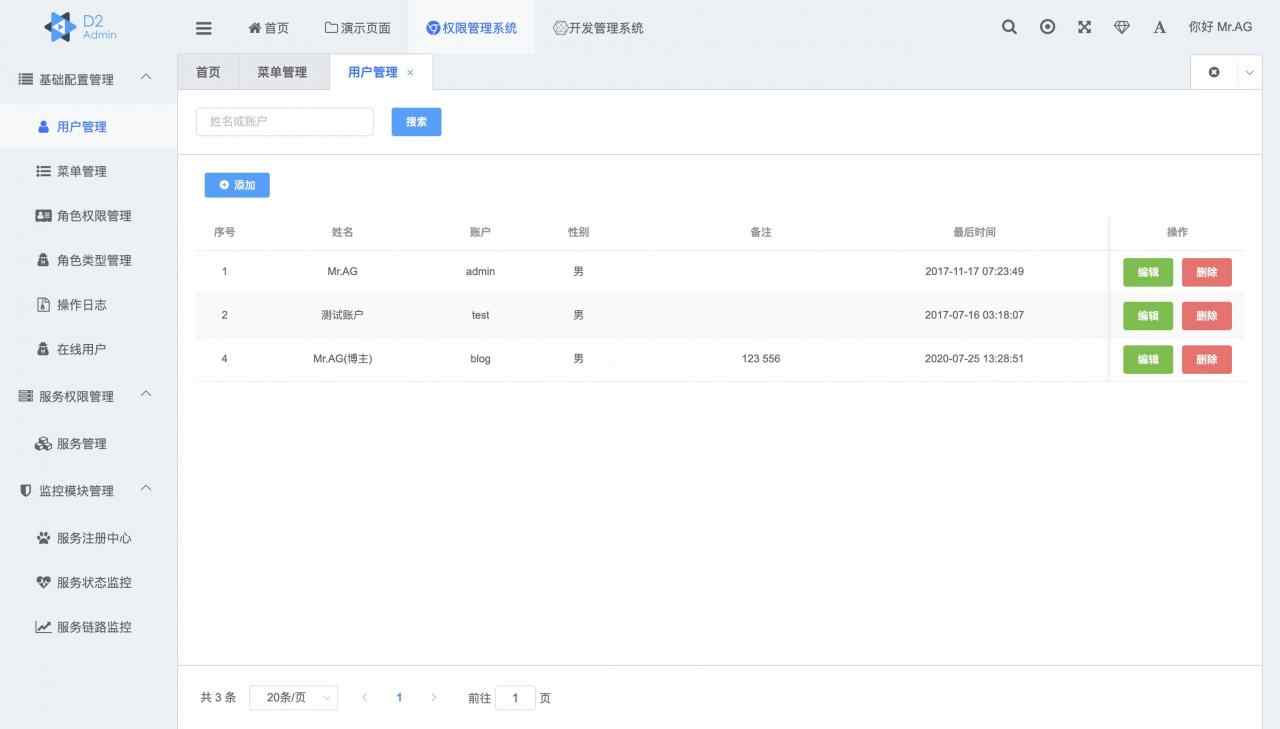Screen dimensions: 1280x729
Task: Open the tab options chevron dropdown
Action: coord(1248,72)
